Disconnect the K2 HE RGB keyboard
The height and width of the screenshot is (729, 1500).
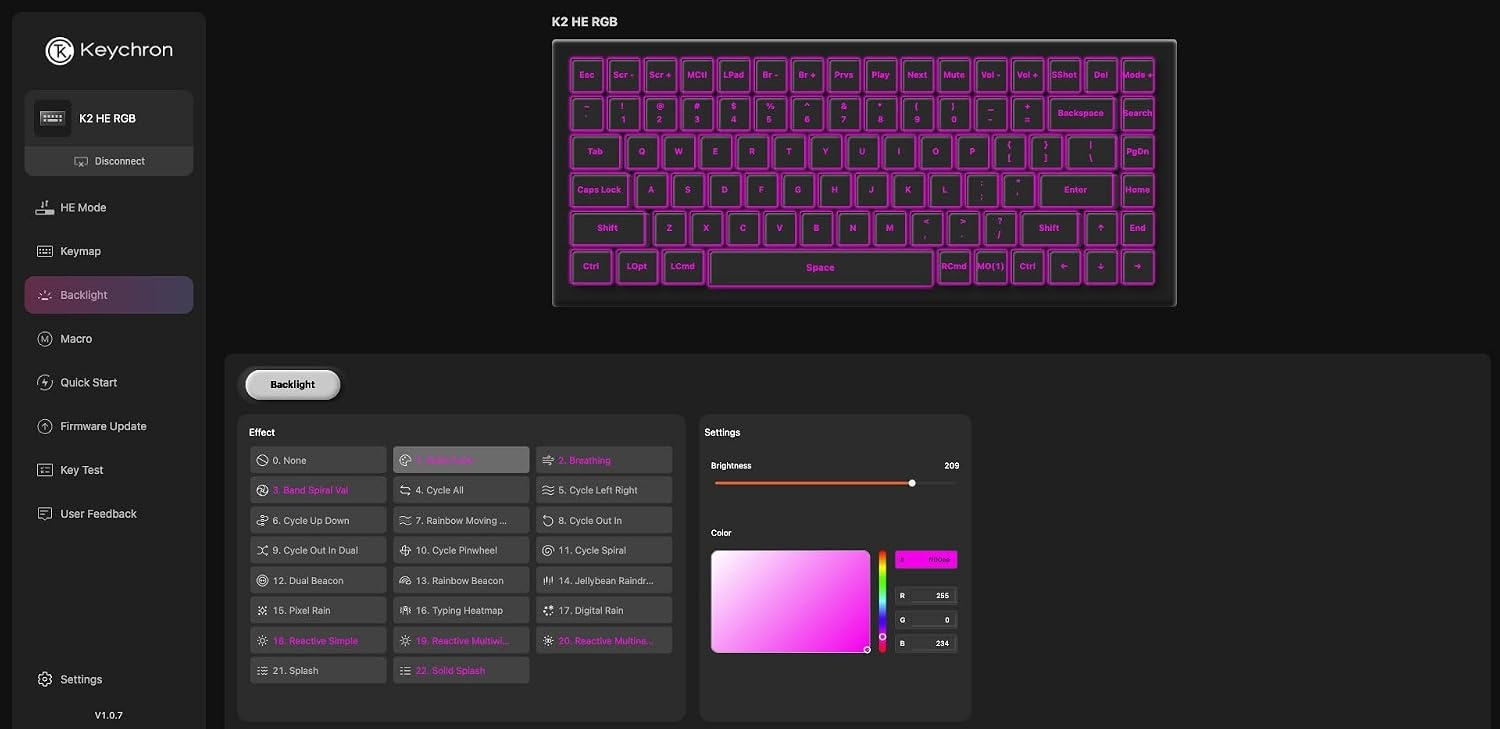tap(109, 161)
